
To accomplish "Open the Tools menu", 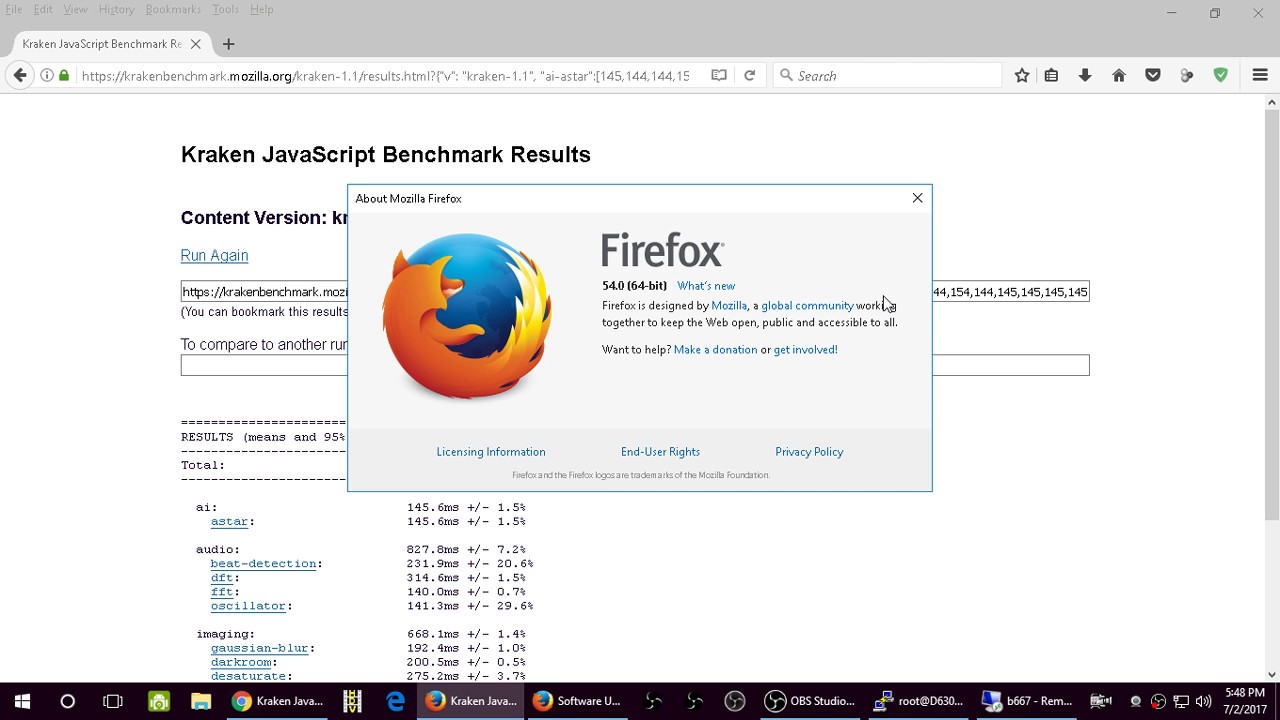I will [x=225, y=9].
